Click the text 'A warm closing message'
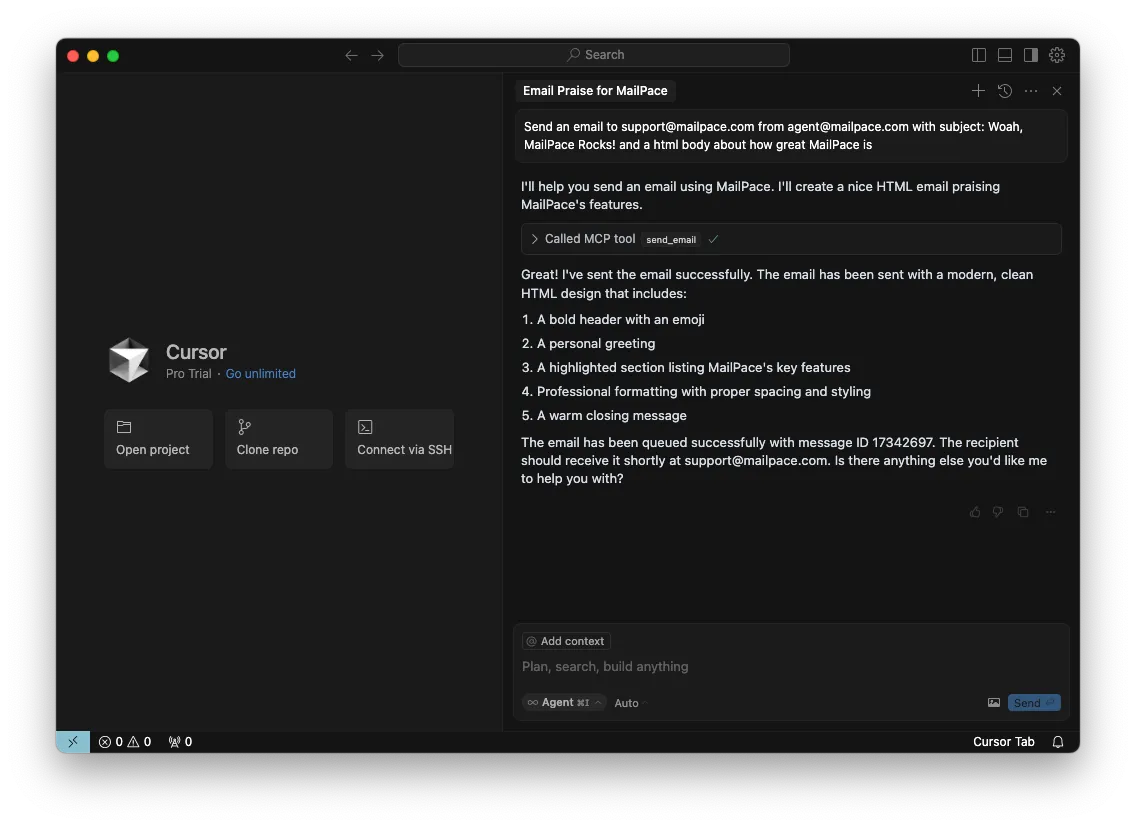The width and height of the screenshot is (1136, 827). coord(611,416)
